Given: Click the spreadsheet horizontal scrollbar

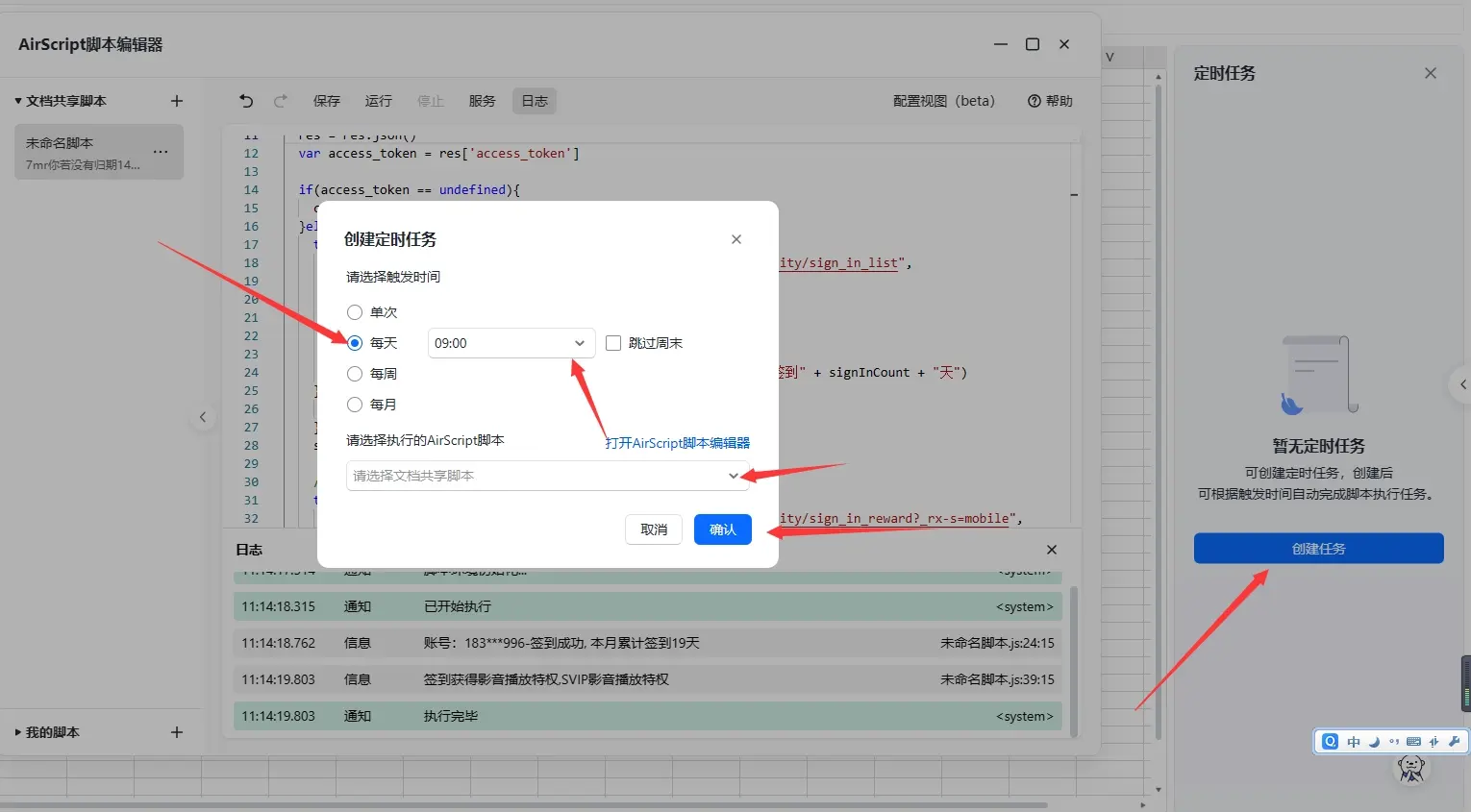Looking at the screenshot, I should [x=524, y=805].
